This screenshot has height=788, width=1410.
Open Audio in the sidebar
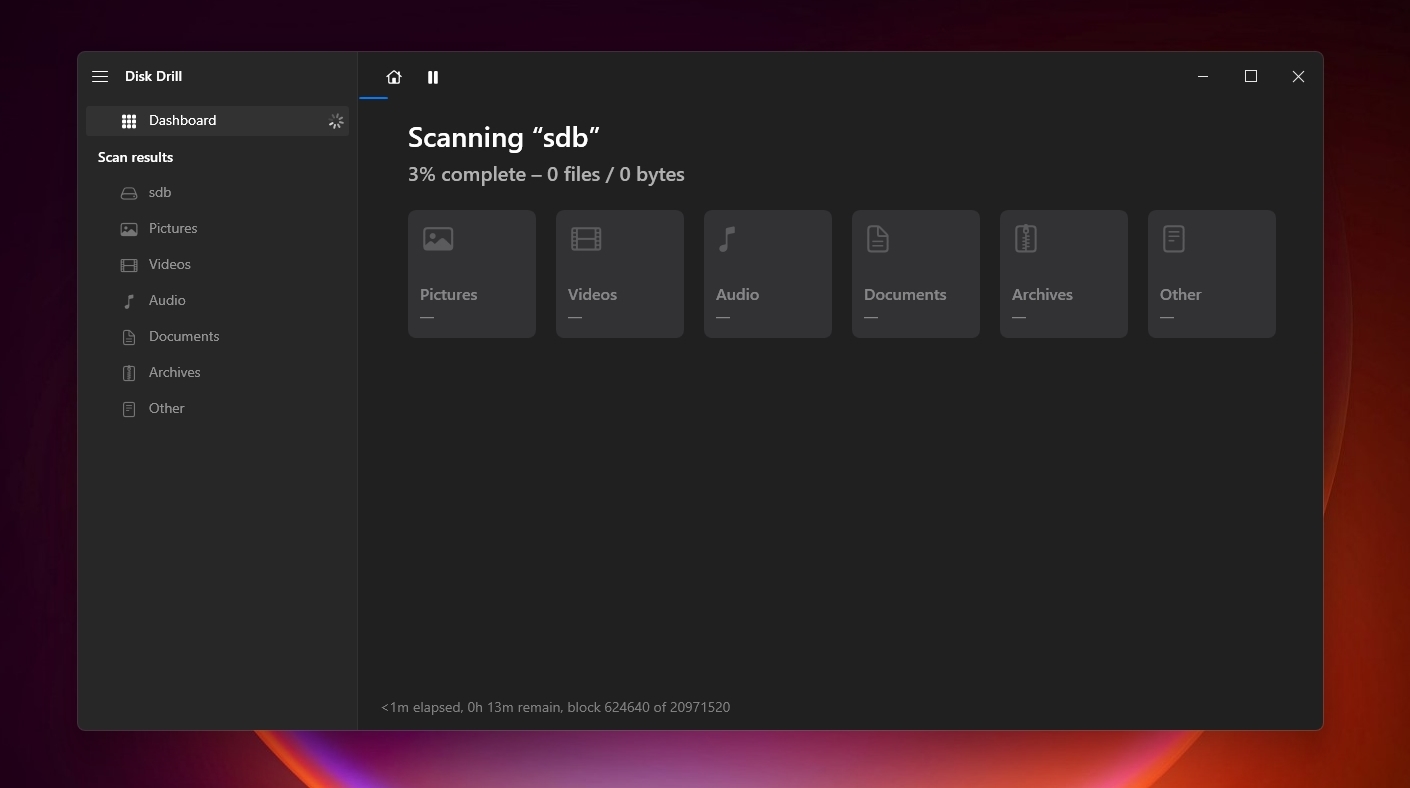[x=217, y=300]
